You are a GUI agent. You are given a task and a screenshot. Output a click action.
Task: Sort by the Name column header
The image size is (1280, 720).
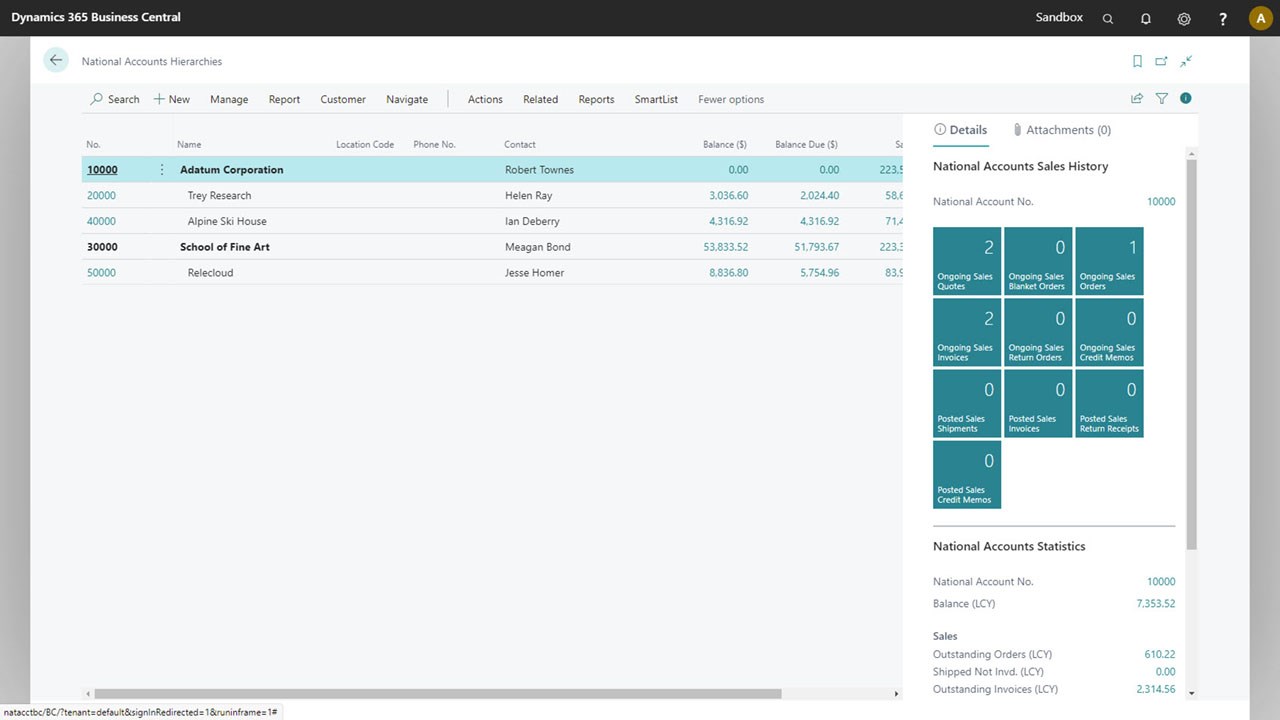[x=189, y=145]
